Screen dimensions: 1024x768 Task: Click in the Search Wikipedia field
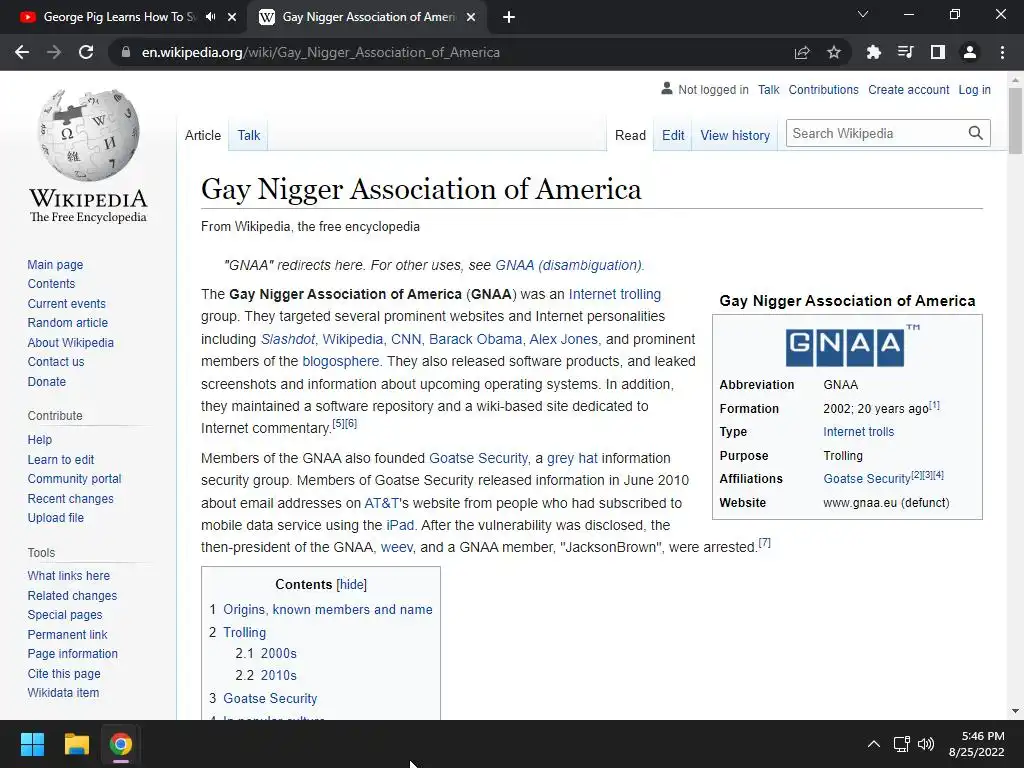click(875, 133)
